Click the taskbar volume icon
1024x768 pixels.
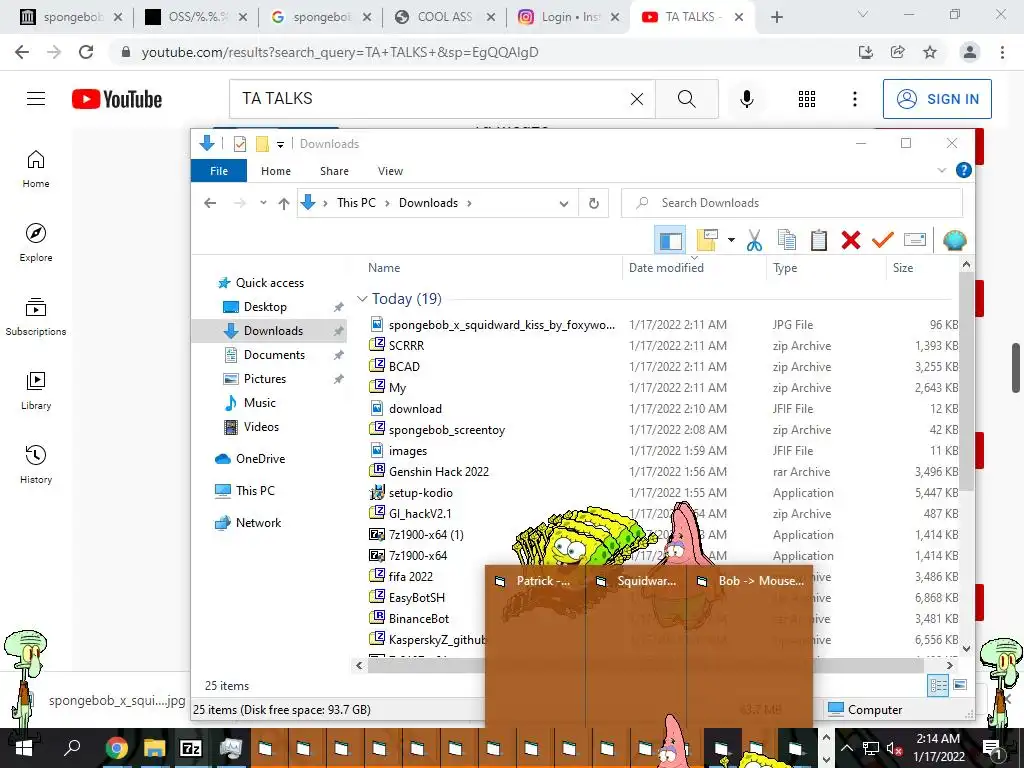tap(893, 748)
